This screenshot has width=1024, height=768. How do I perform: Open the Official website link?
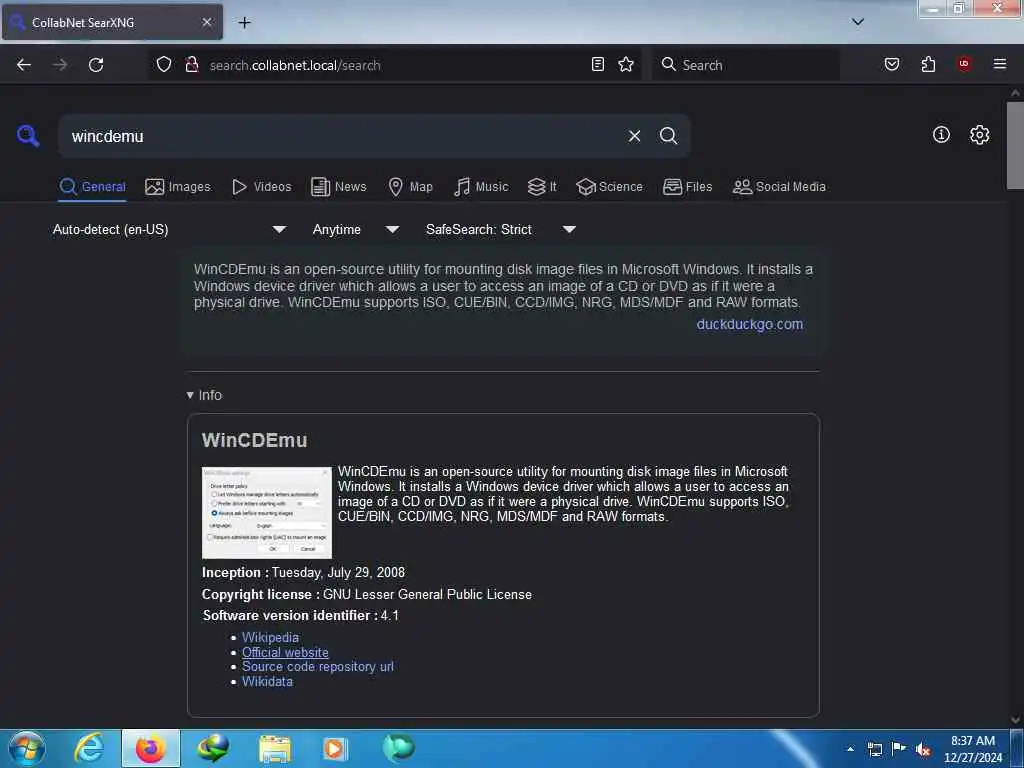(x=285, y=652)
